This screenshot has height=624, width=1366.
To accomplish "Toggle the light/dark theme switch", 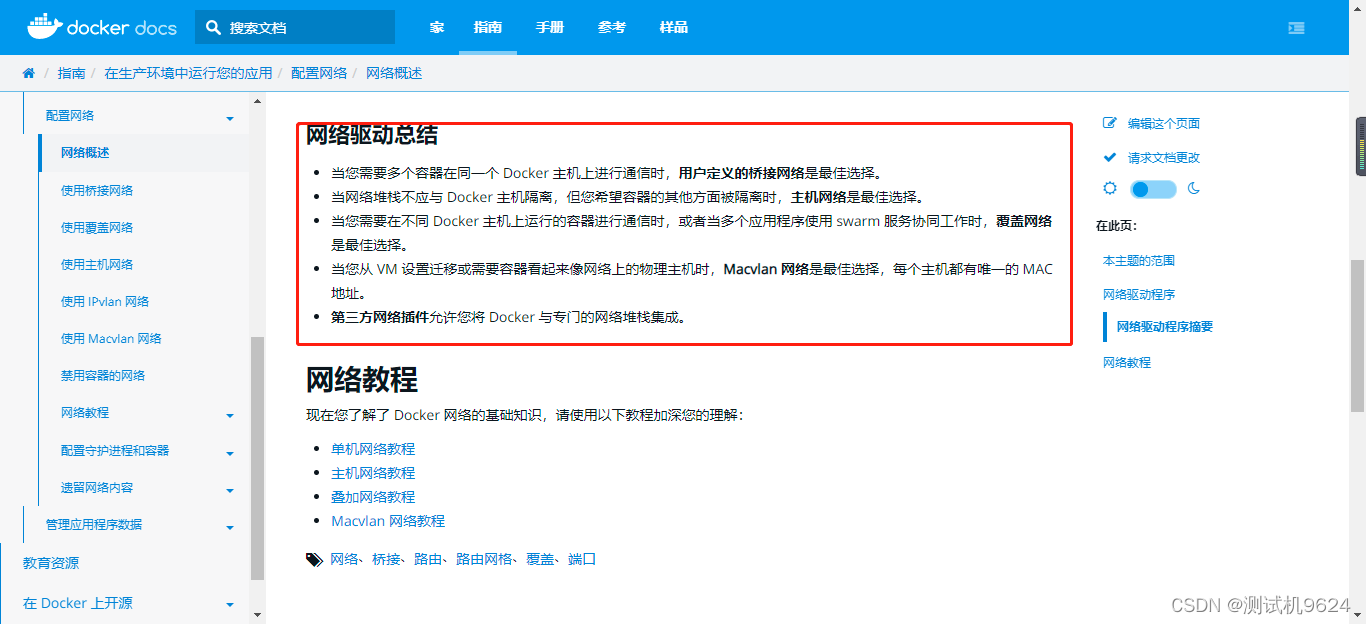I will point(1153,189).
